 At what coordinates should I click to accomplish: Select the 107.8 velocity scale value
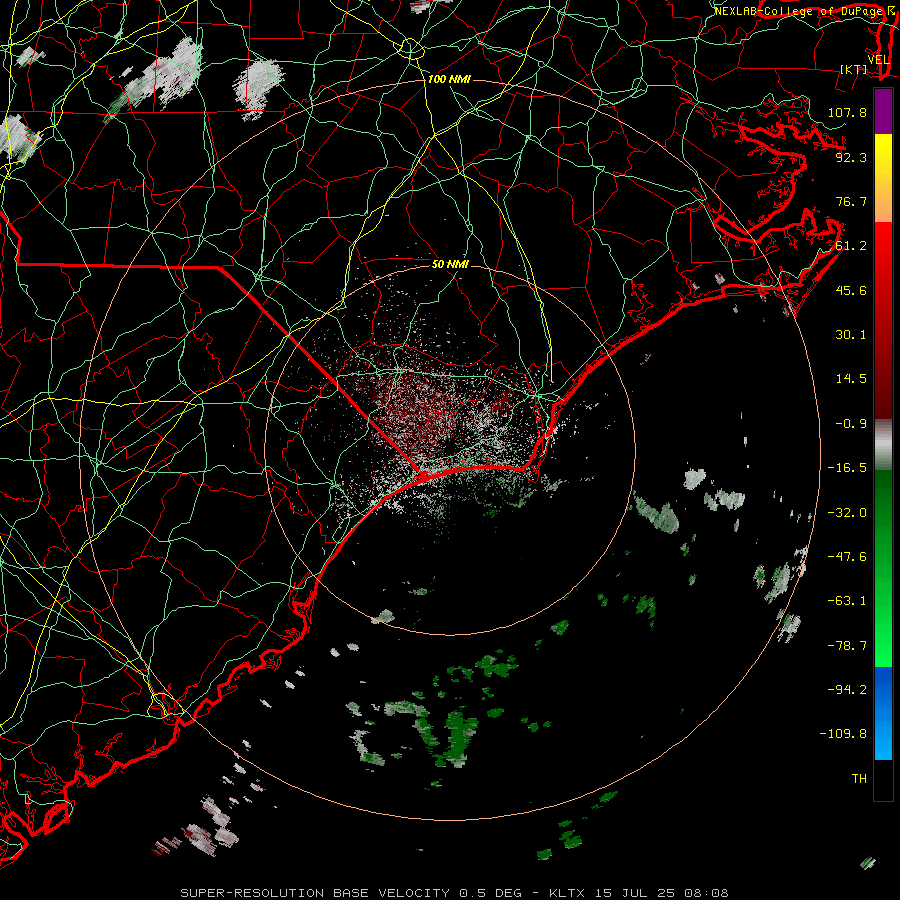(x=847, y=112)
